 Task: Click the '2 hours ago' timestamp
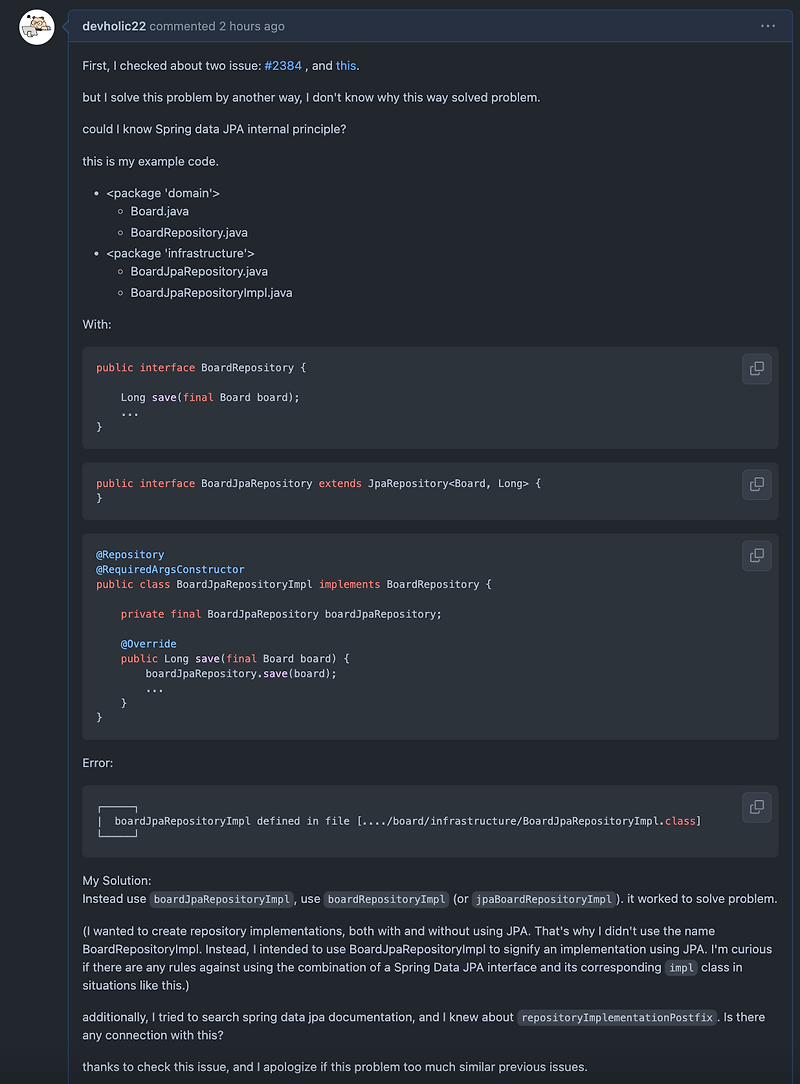pyautogui.click(x=252, y=26)
